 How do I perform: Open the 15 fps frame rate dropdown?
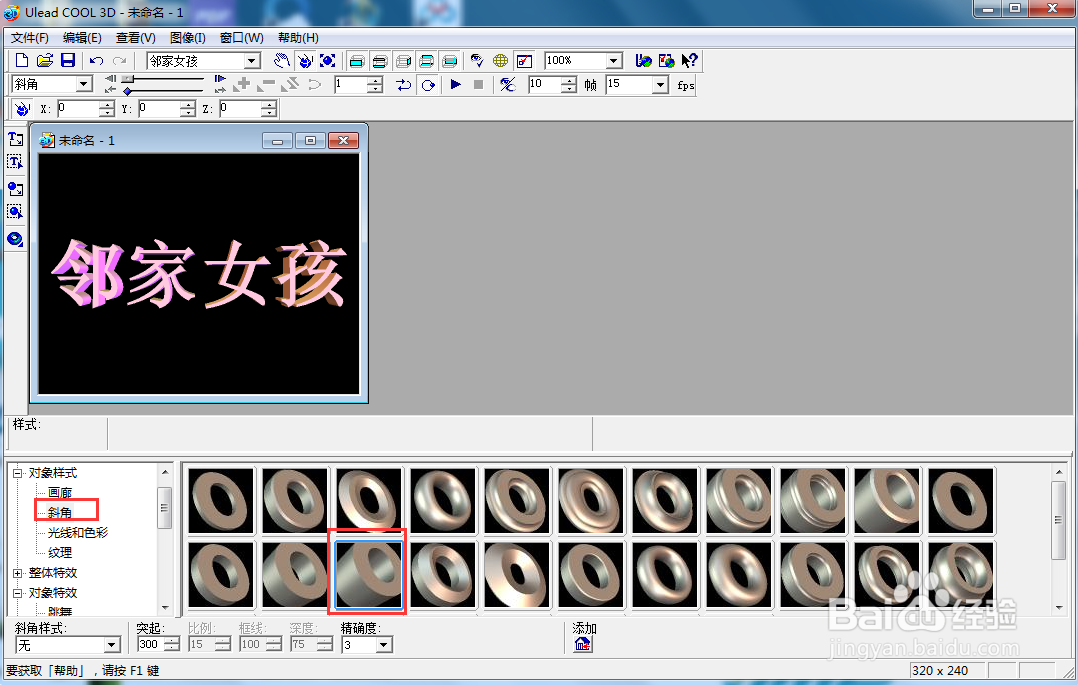pyautogui.click(x=660, y=85)
